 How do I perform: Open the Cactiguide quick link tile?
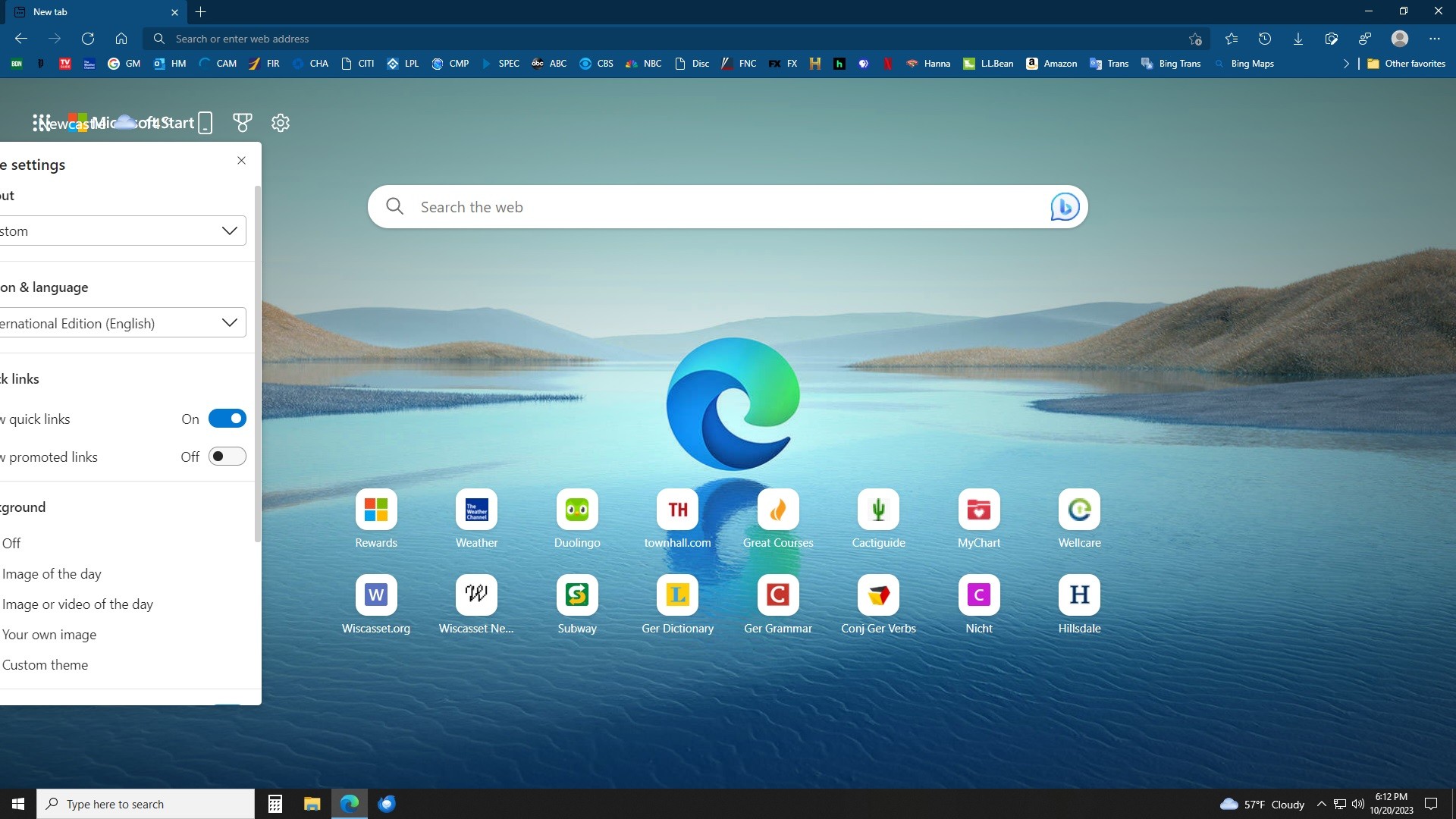point(878,510)
